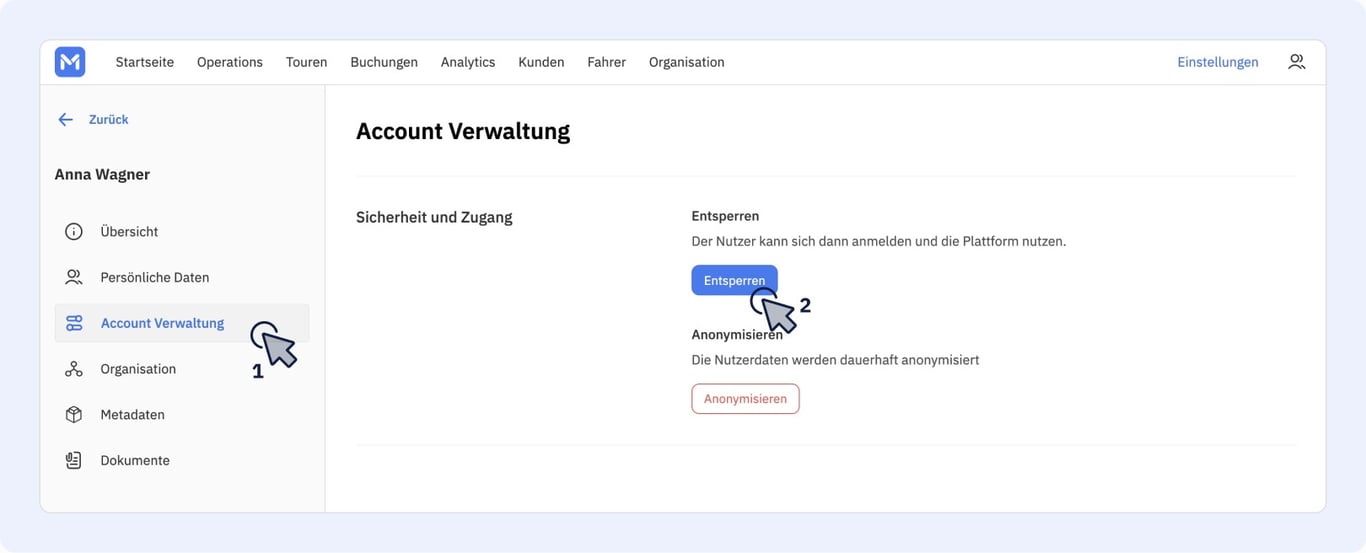Open the Analytics section
The image size is (1366, 553).
pyautogui.click(x=468, y=62)
